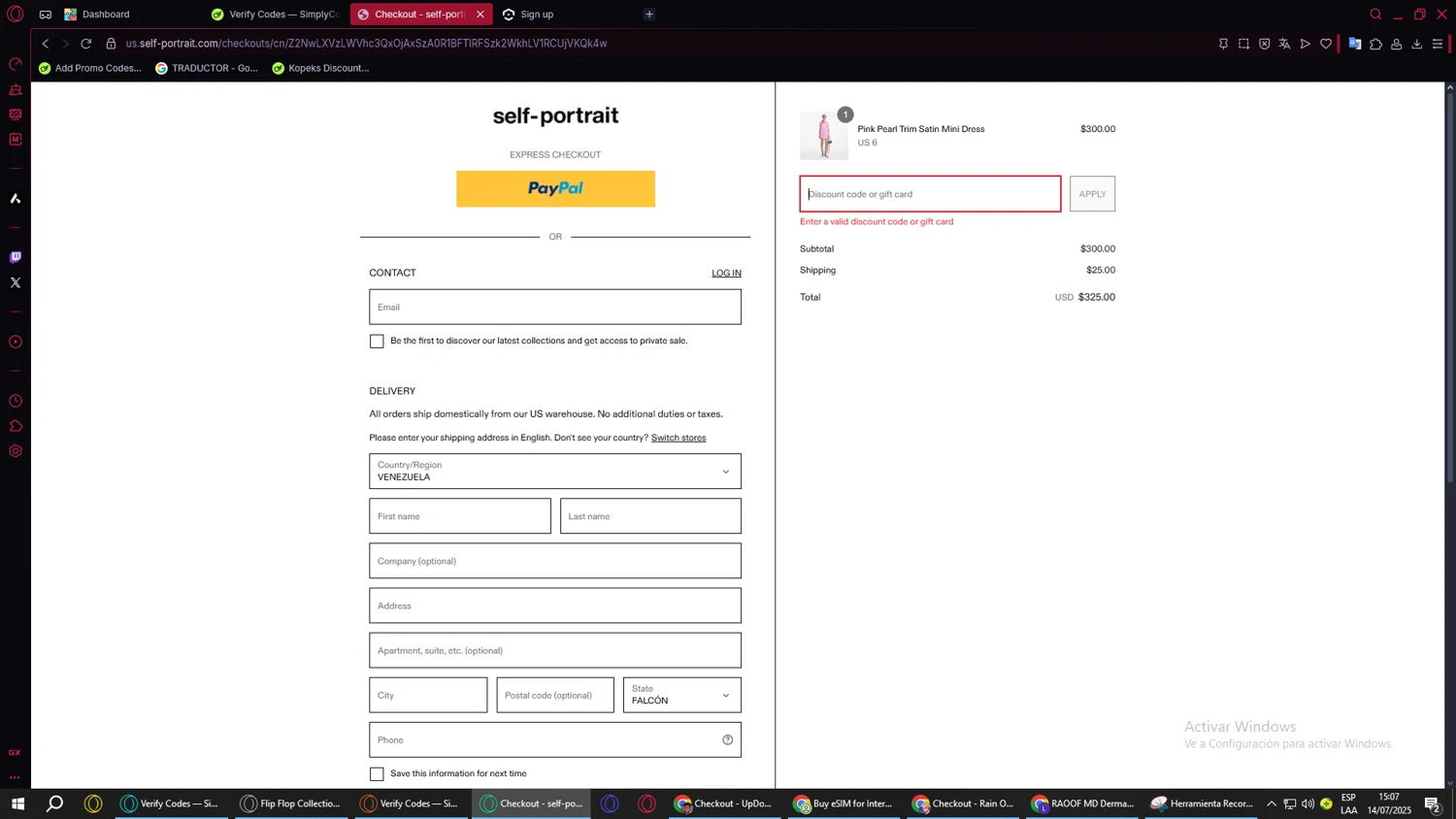Open GX Control speedometer icon in sidebar

pos(16,64)
